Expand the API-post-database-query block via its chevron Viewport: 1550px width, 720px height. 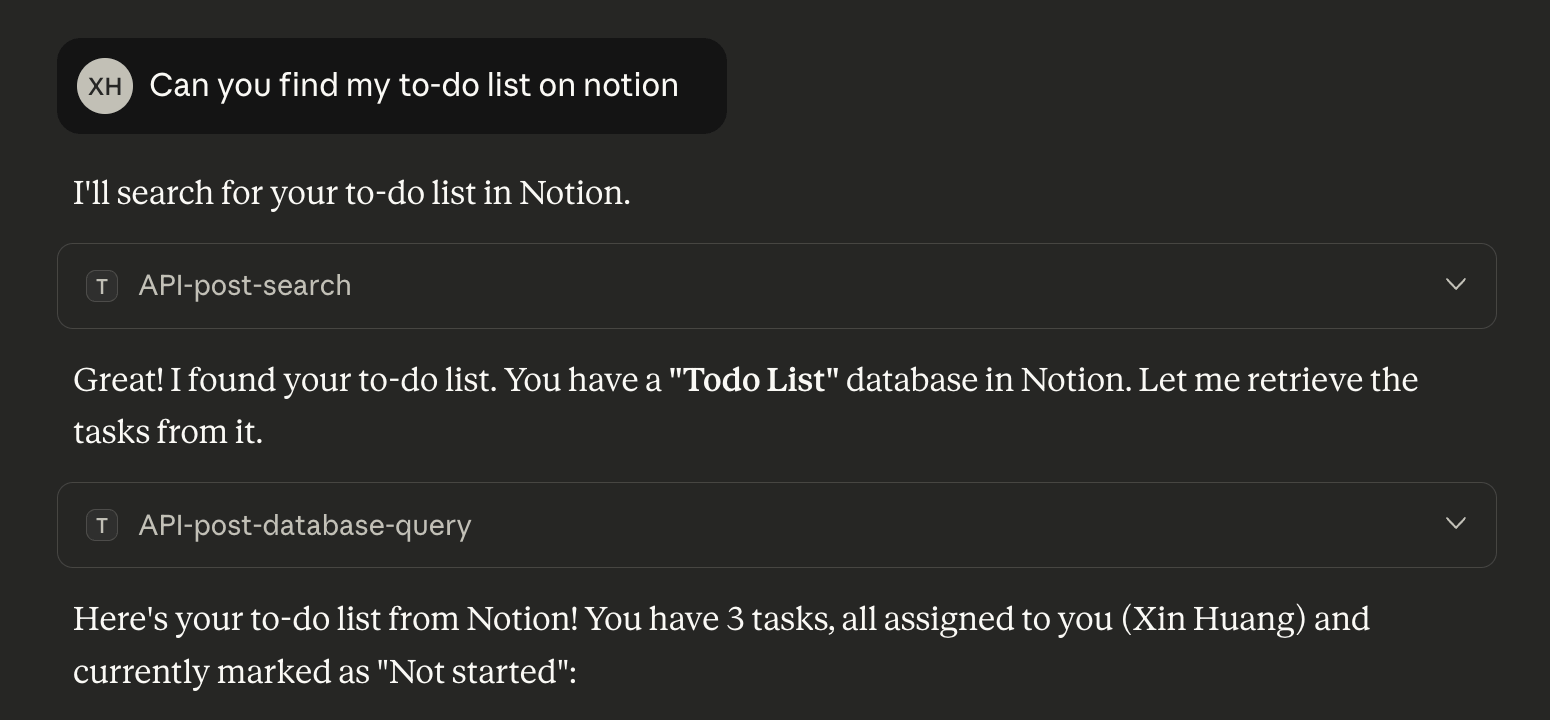(x=1456, y=523)
